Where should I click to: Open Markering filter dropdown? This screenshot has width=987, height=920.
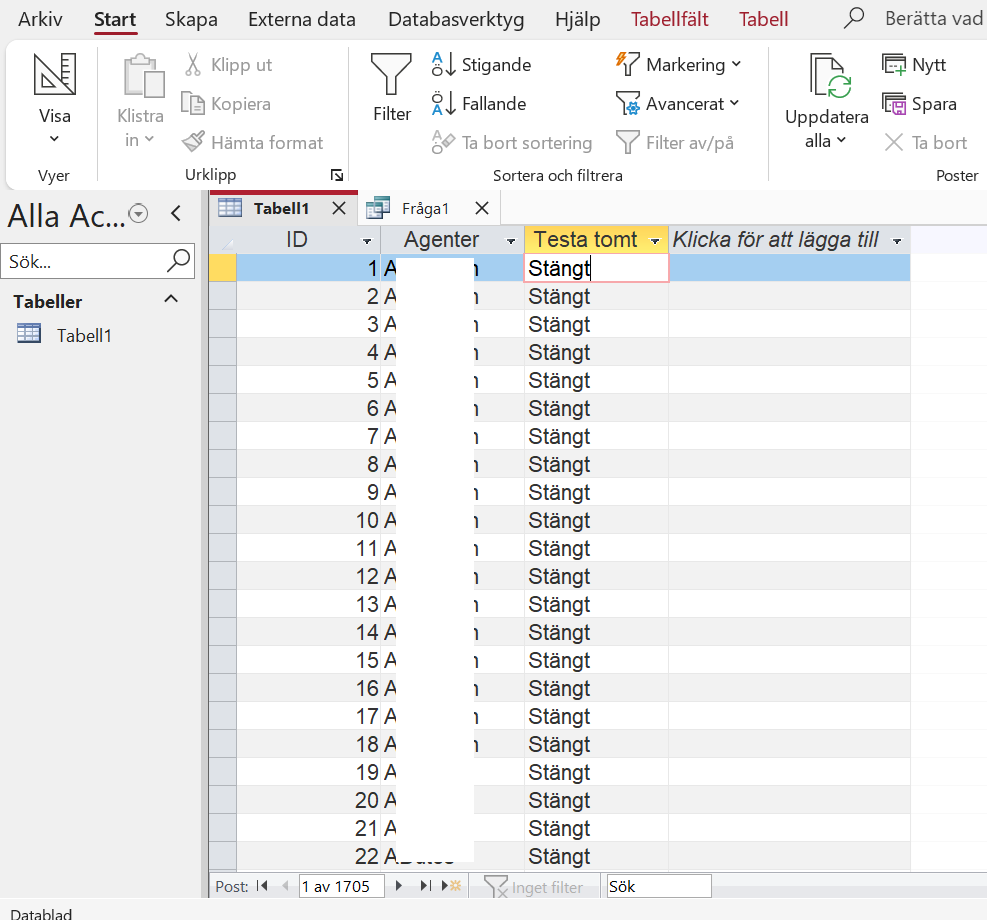tap(677, 65)
